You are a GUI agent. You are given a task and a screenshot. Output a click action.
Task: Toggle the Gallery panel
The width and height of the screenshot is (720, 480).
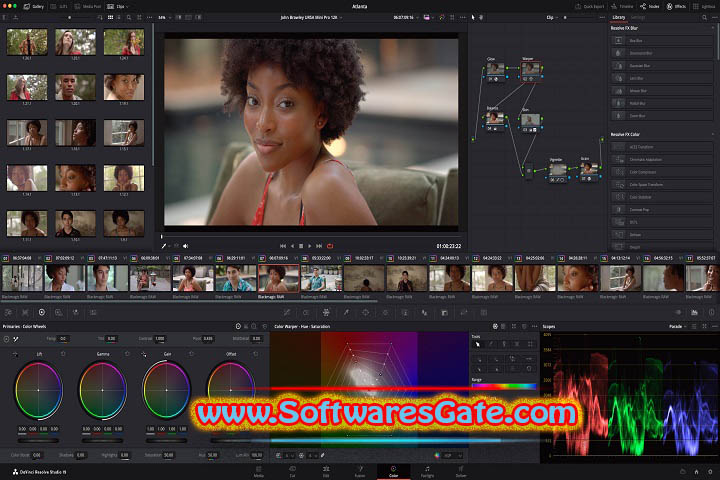click(34, 6)
